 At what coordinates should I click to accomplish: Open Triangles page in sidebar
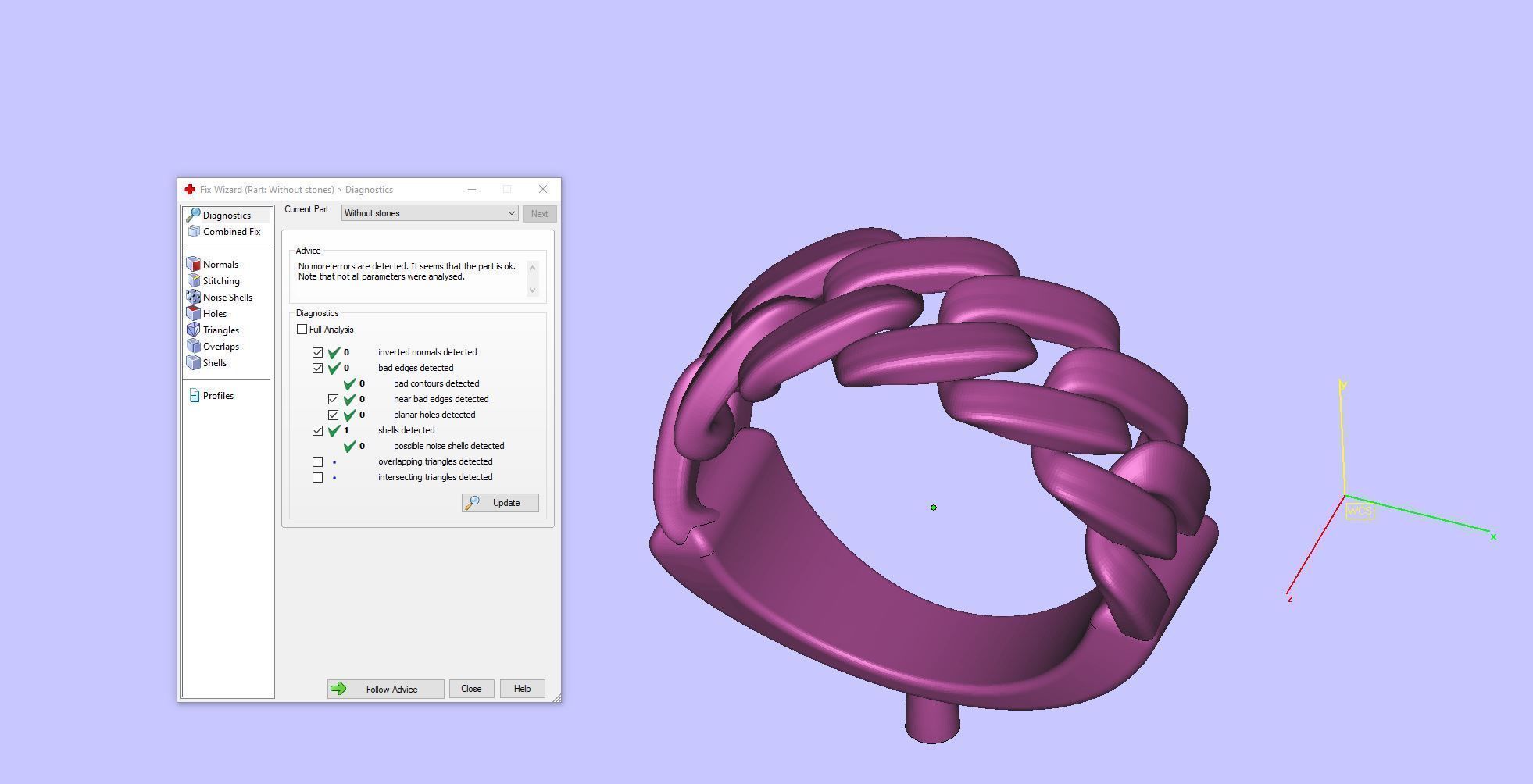coord(221,330)
